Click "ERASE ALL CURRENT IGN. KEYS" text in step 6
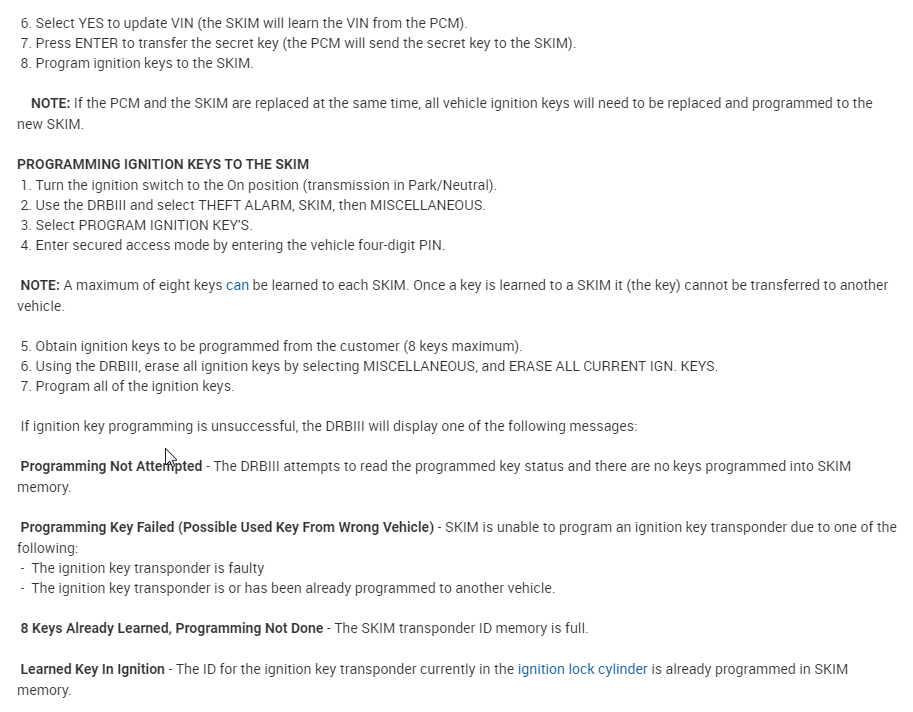The width and height of the screenshot is (913, 712). point(612,366)
